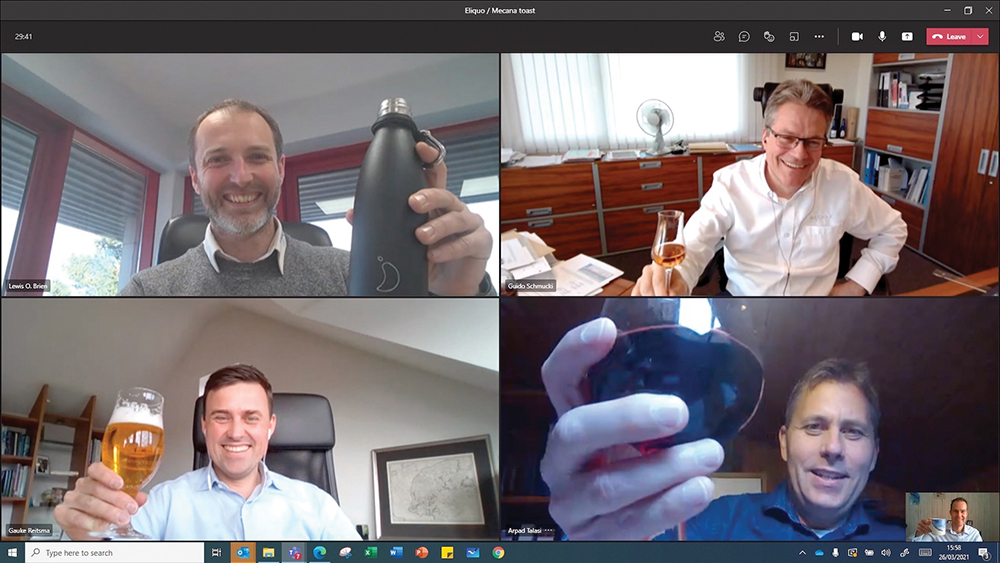1000x563 pixels.
Task: Open Outlook from the taskbar
Action: coord(242,552)
